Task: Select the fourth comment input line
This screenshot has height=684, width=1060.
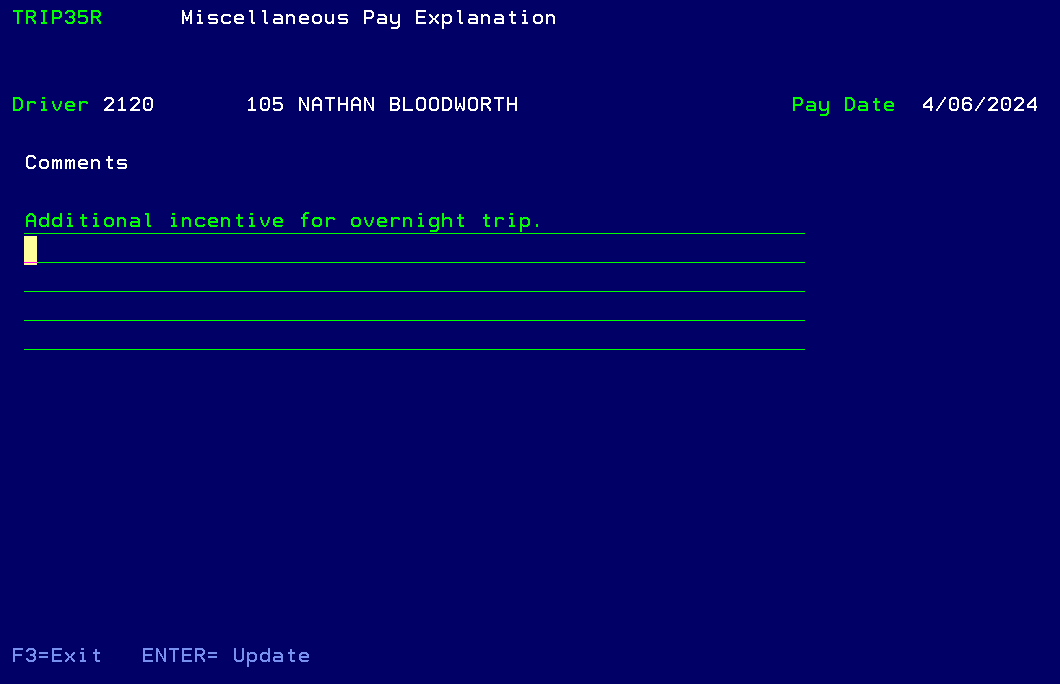Action: pos(414,308)
